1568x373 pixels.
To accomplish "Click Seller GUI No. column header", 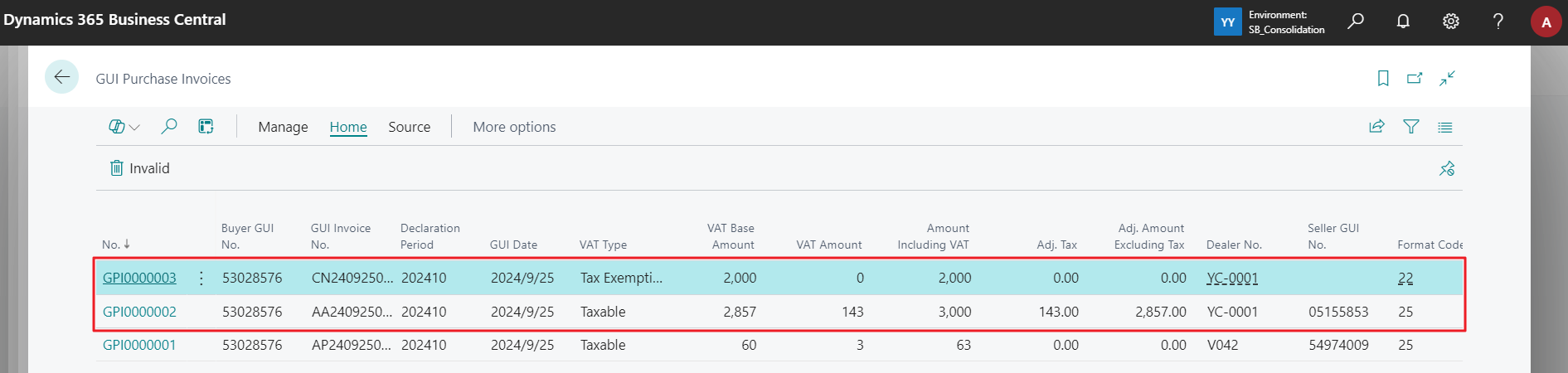I will [1333, 236].
